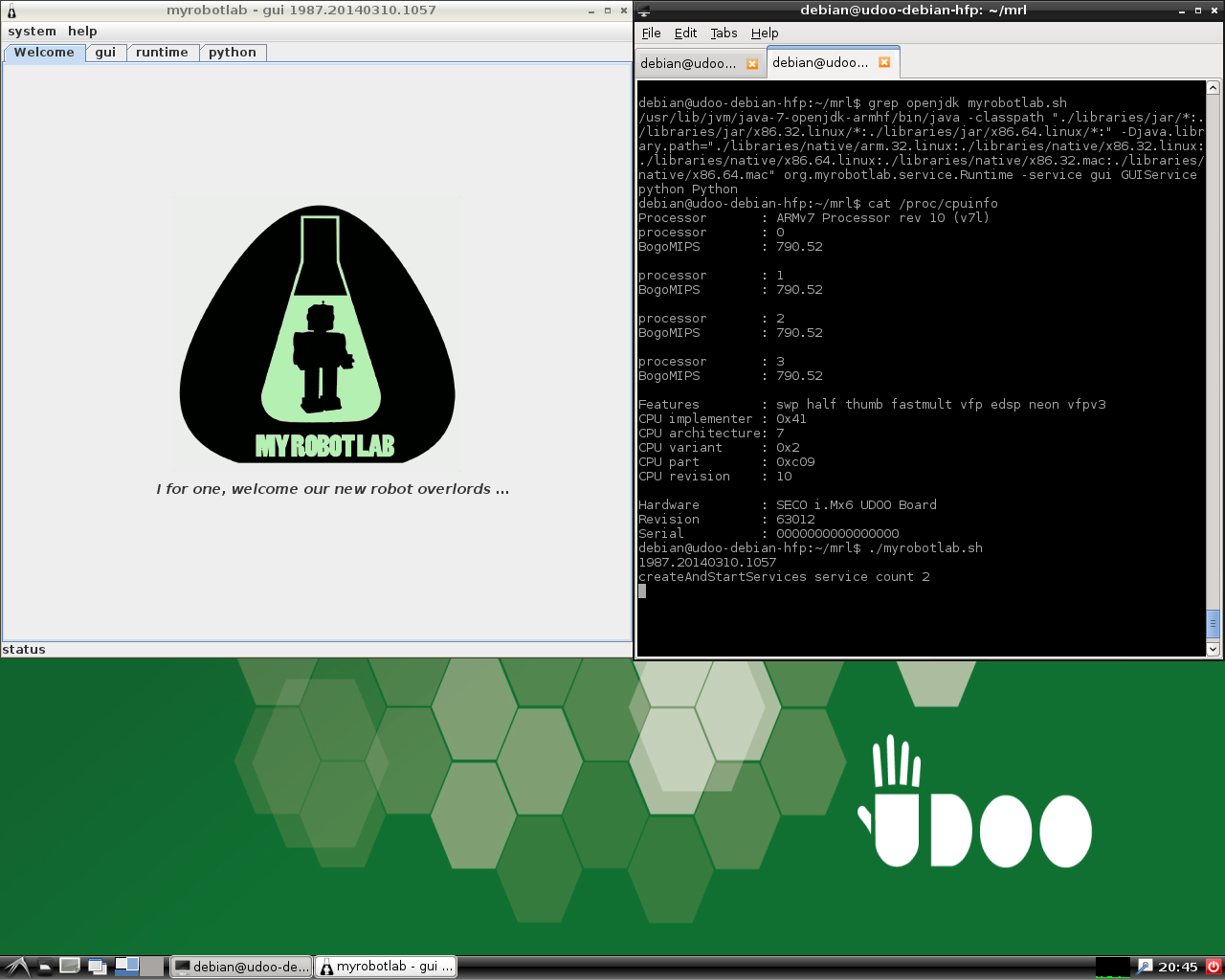
Task: Open the terminal File menu
Action: (652, 33)
